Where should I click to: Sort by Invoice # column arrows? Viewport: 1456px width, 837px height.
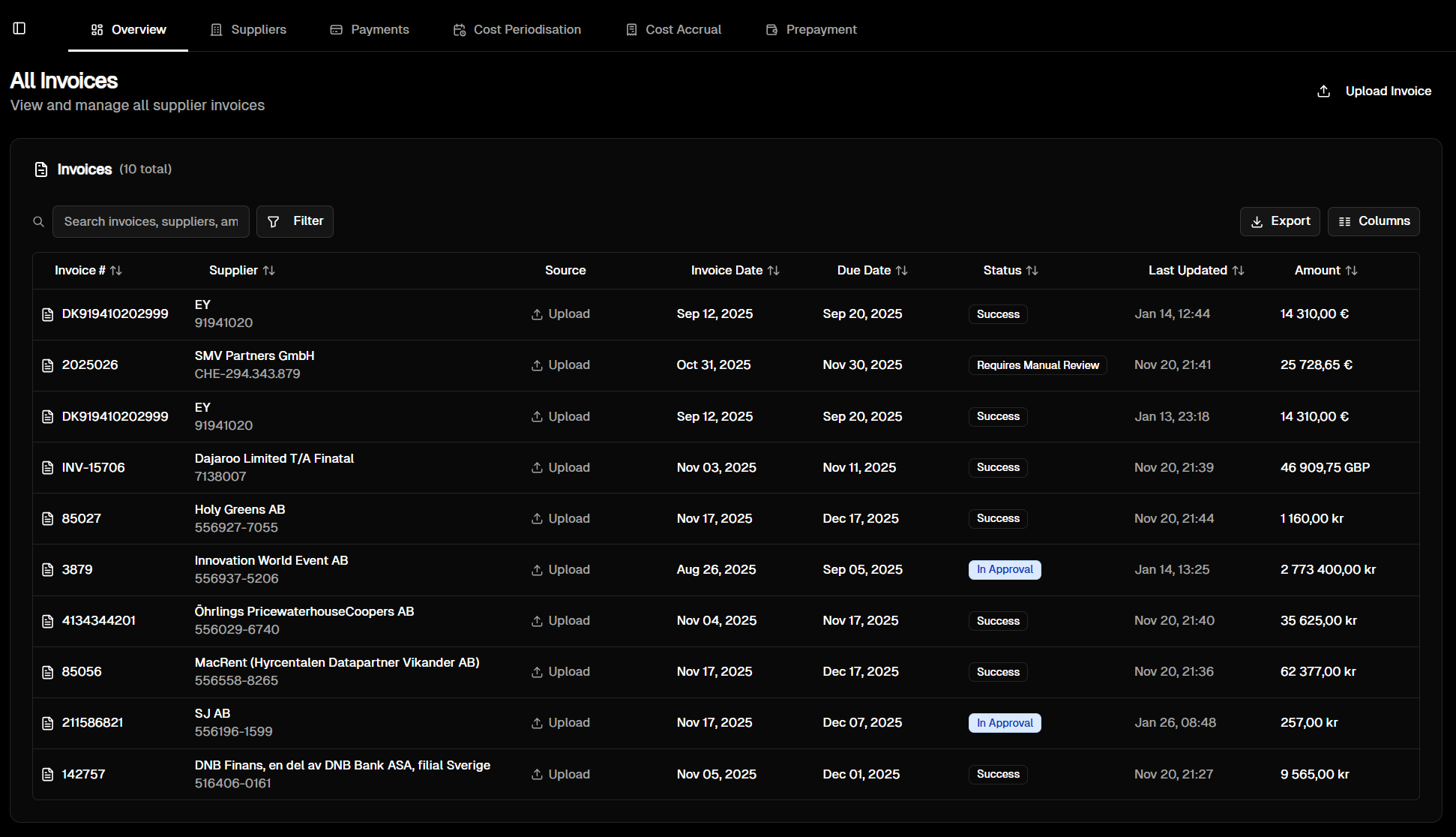coord(116,271)
